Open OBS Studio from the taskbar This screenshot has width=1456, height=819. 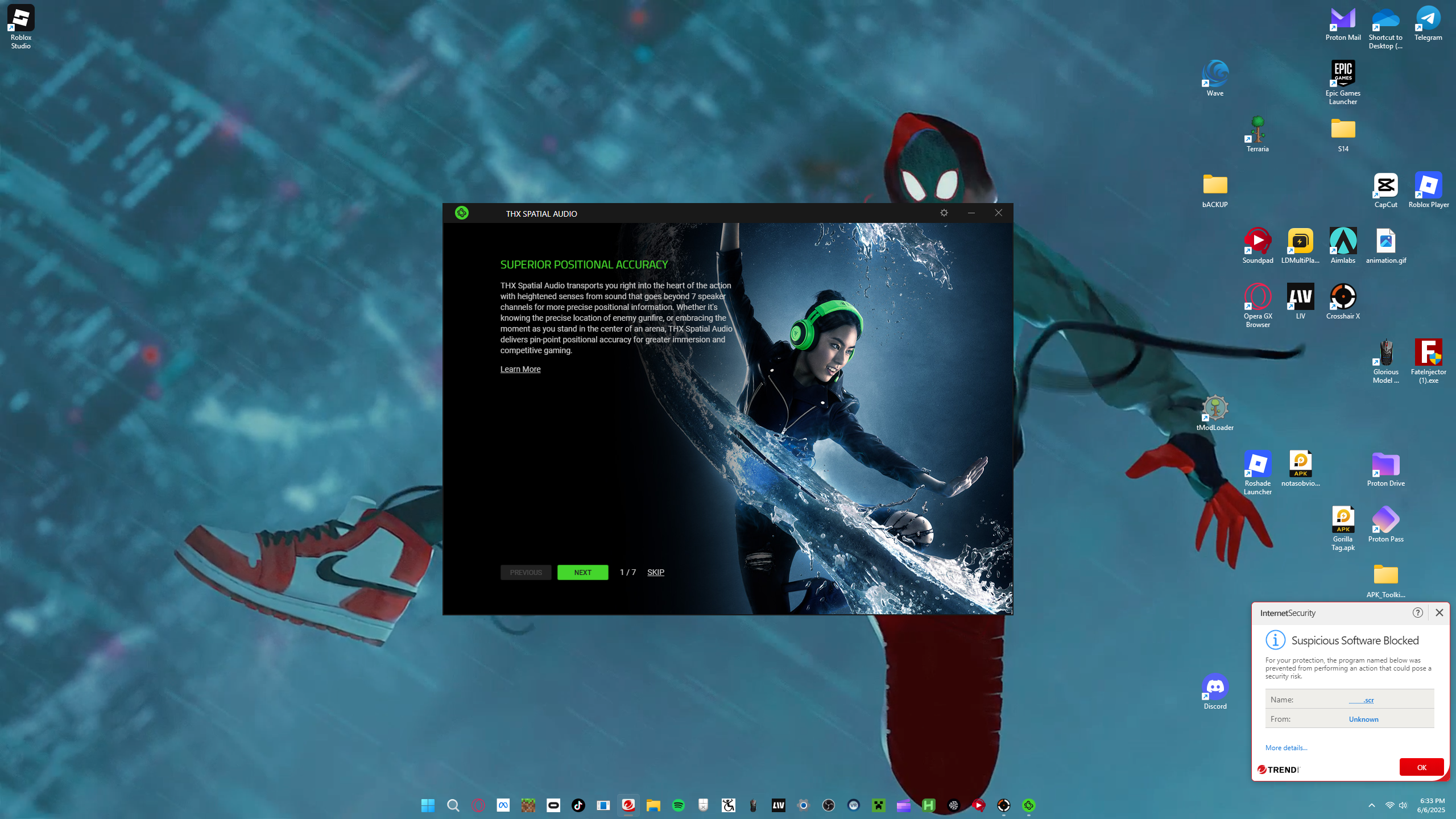(x=828, y=805)
